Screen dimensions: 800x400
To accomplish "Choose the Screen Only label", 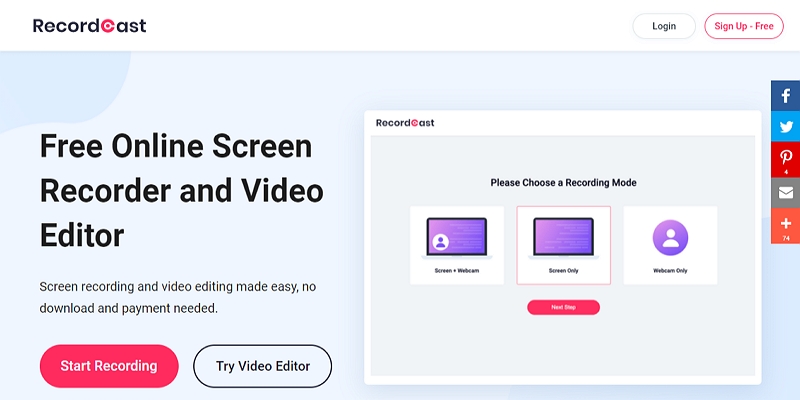I will [x=563, y=270].
